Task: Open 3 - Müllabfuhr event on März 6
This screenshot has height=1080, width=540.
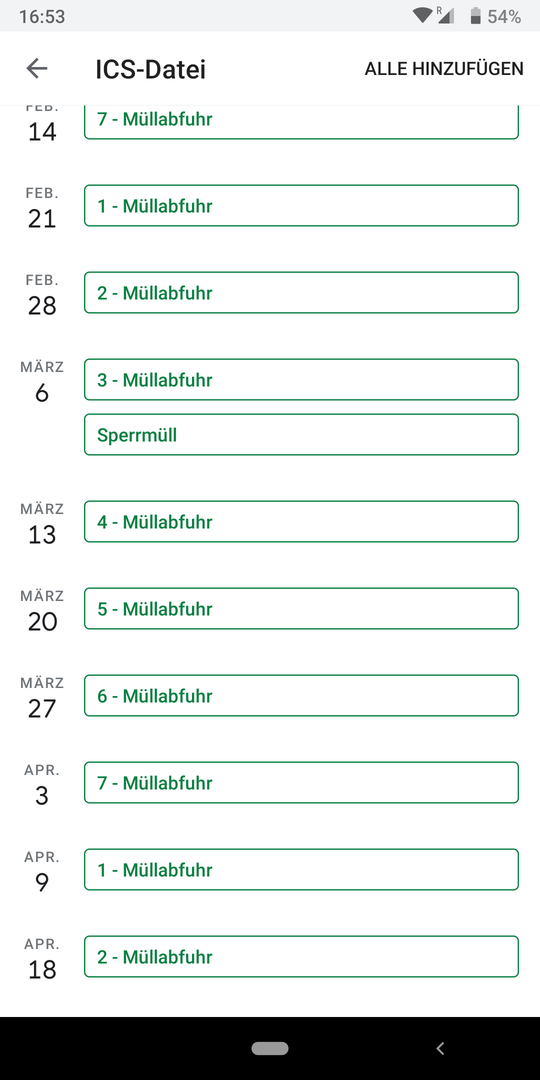Action: pos(301,380)
